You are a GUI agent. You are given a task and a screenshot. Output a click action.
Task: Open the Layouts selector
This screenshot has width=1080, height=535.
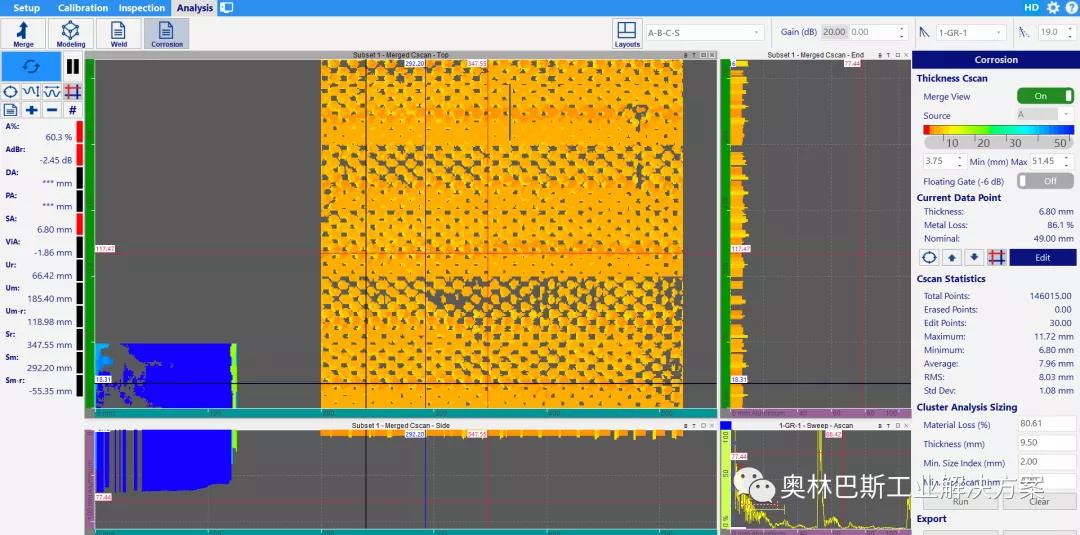627,34
